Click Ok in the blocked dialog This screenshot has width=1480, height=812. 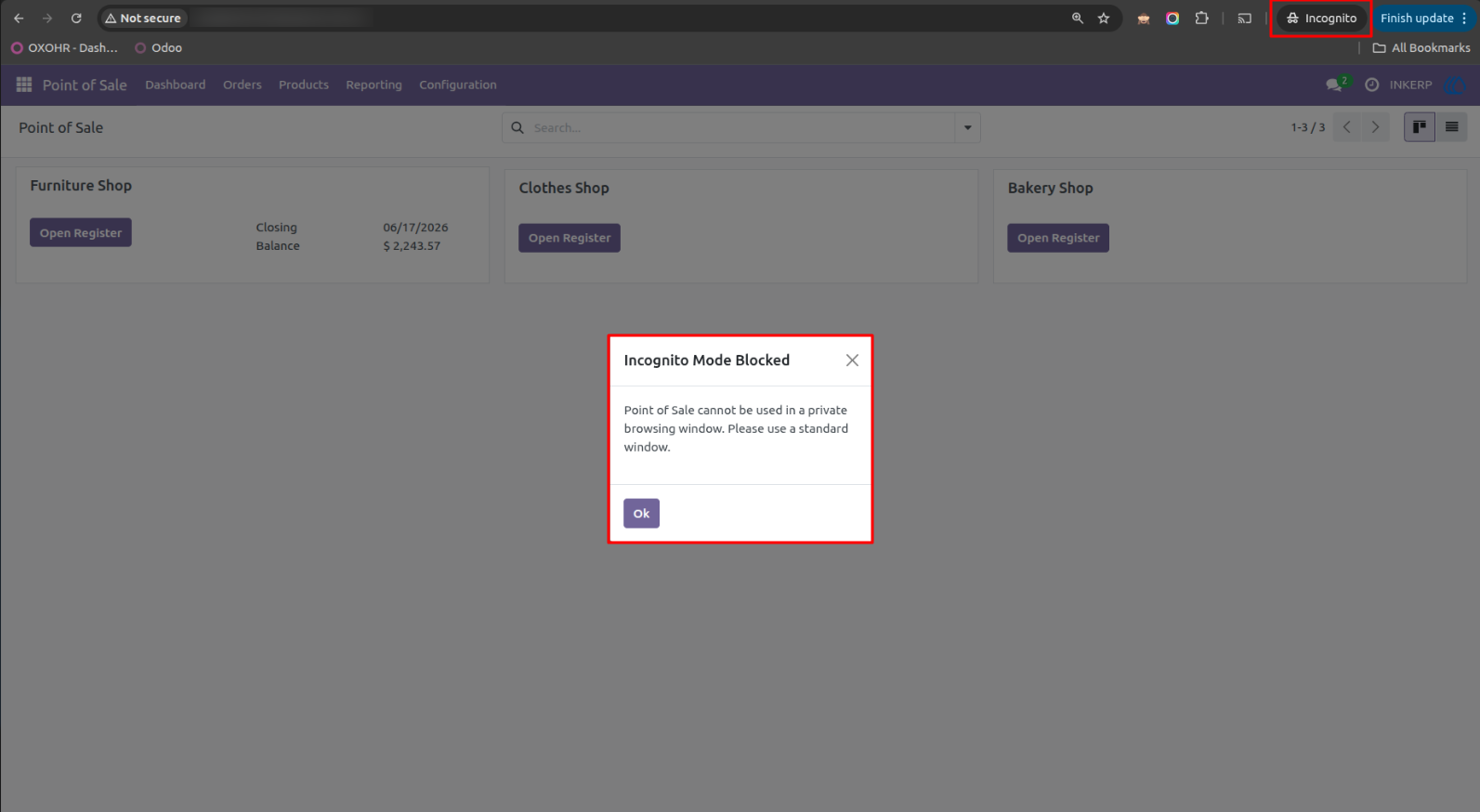click(641, 513)
